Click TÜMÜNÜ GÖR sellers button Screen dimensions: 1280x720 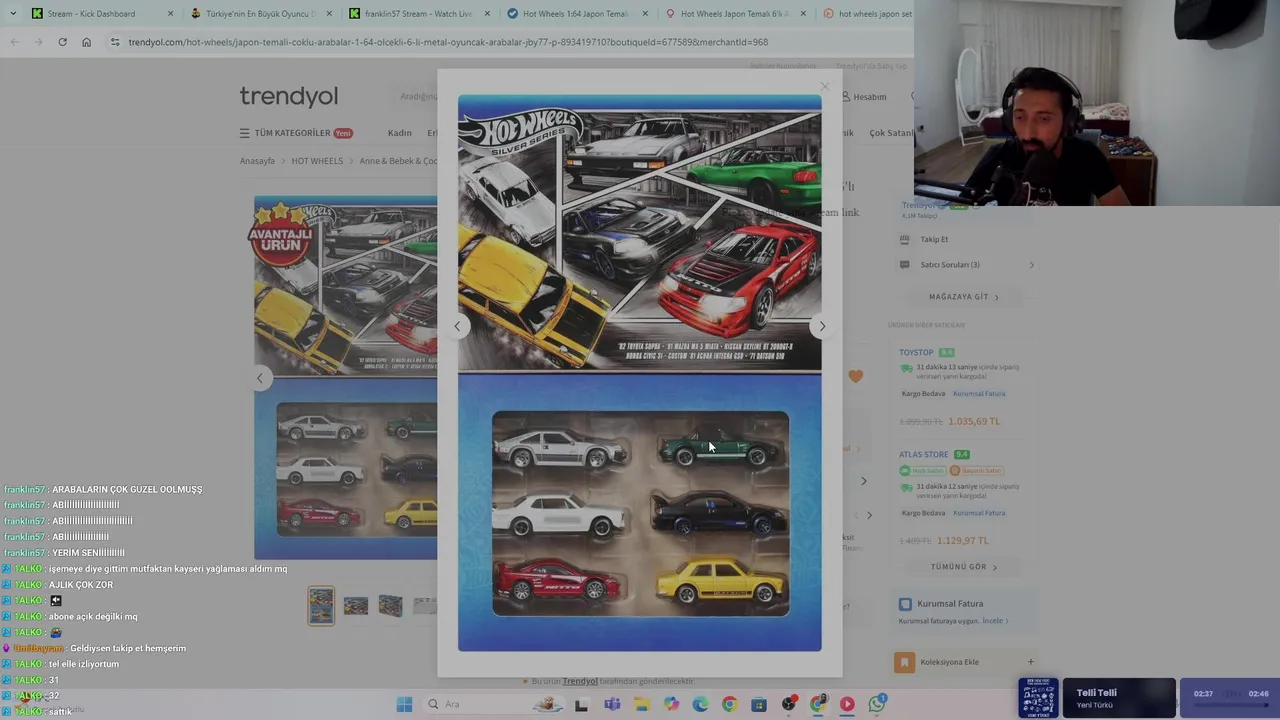[963, 567]
